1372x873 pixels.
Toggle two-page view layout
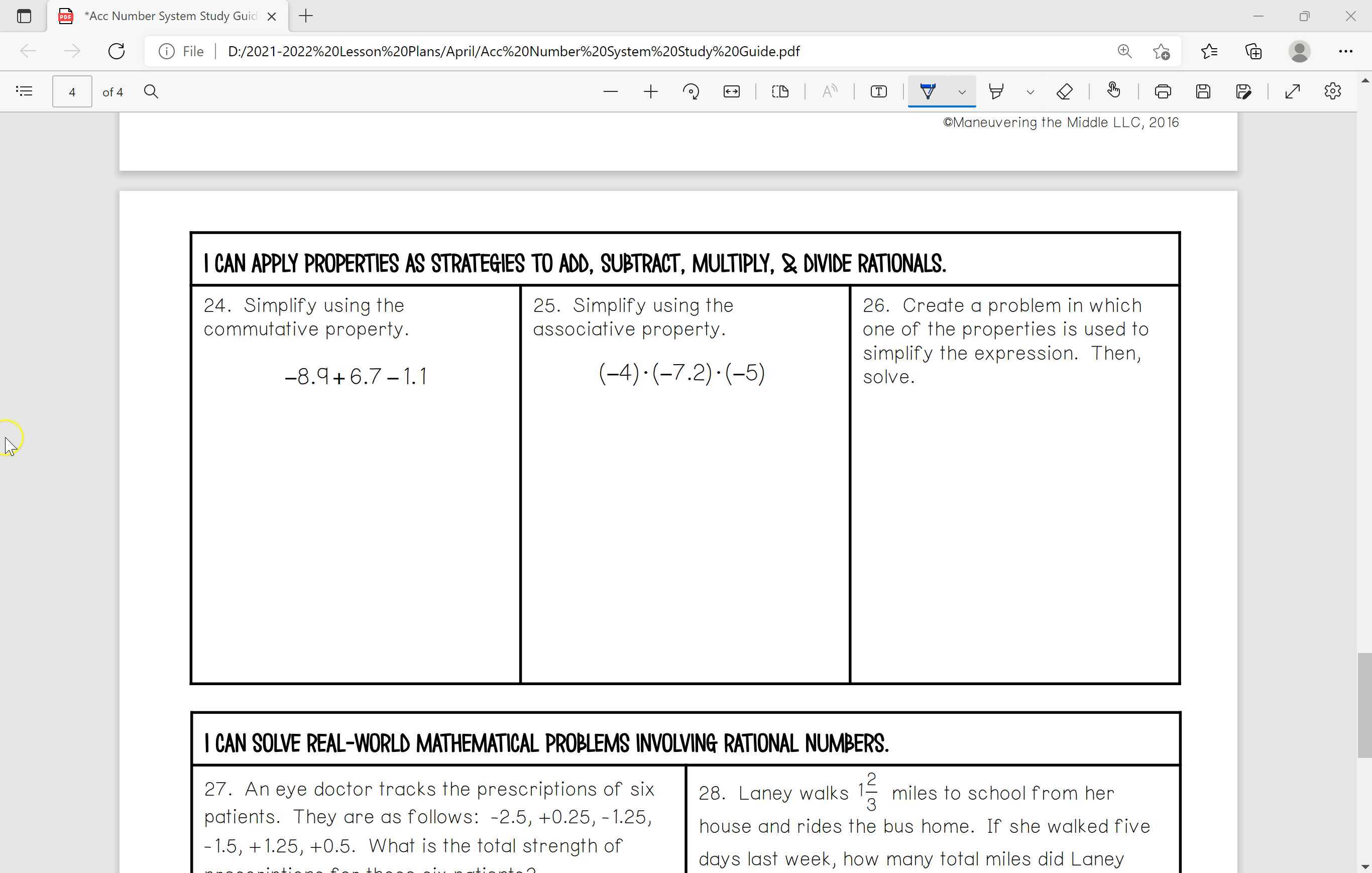780,91
